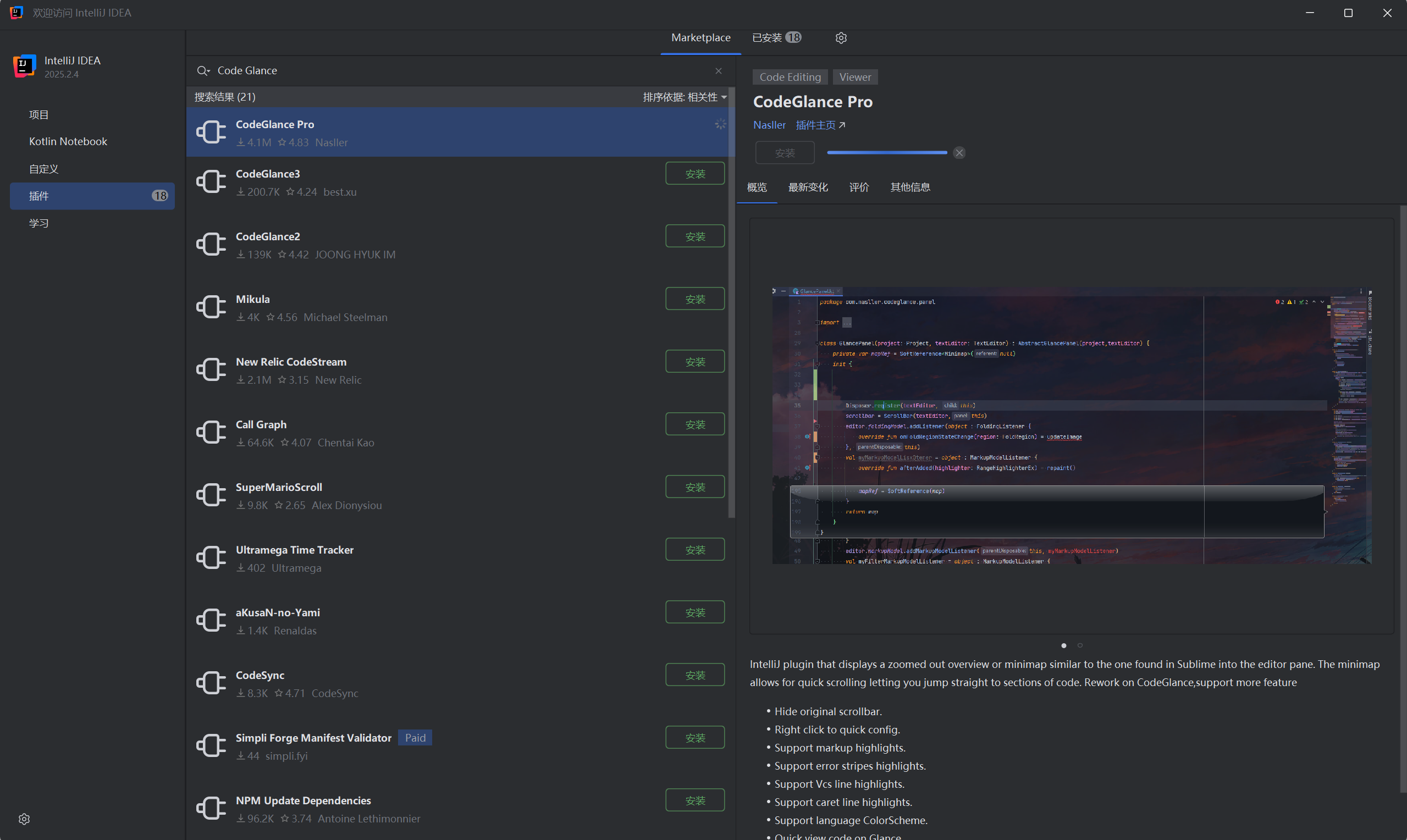
Task: Open the Marketplace settings gear icon
Action: pyautogui.click(x=840, y=37)
